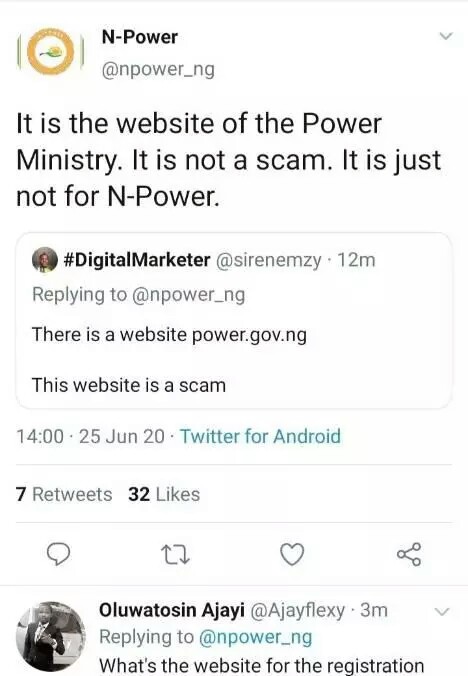This screenshot has height=676, width=468.
Task: Click the reply speech bubble icon
Action: [58, 554]
